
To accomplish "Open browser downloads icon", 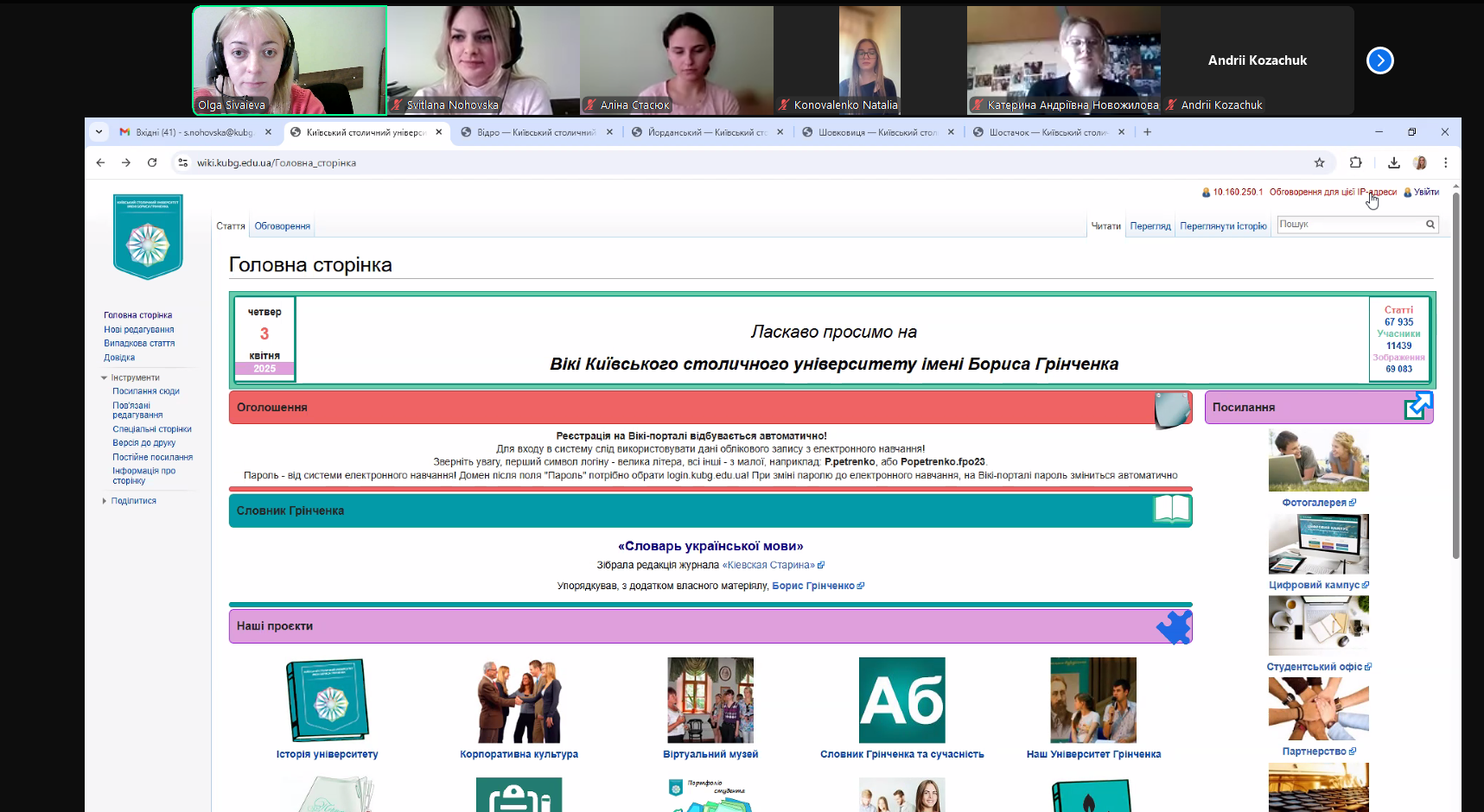I will pos(1394,162).
